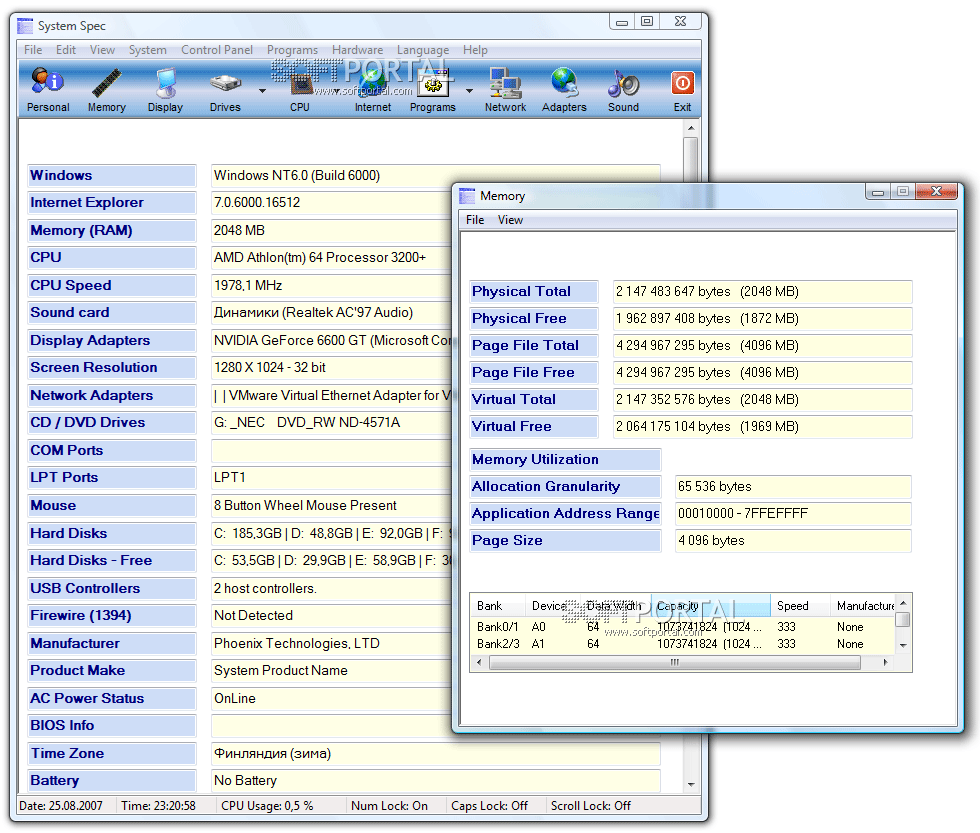Click the Screen Resolution label button

click(112, 367)
